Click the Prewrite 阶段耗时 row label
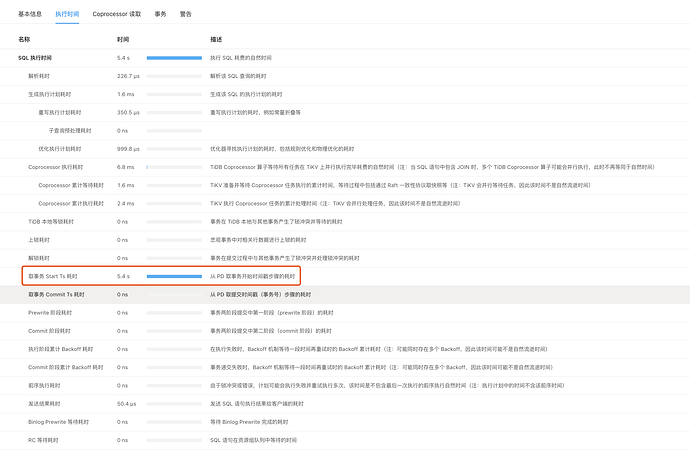This screenshot has width=690, height=452. [50, 313]
